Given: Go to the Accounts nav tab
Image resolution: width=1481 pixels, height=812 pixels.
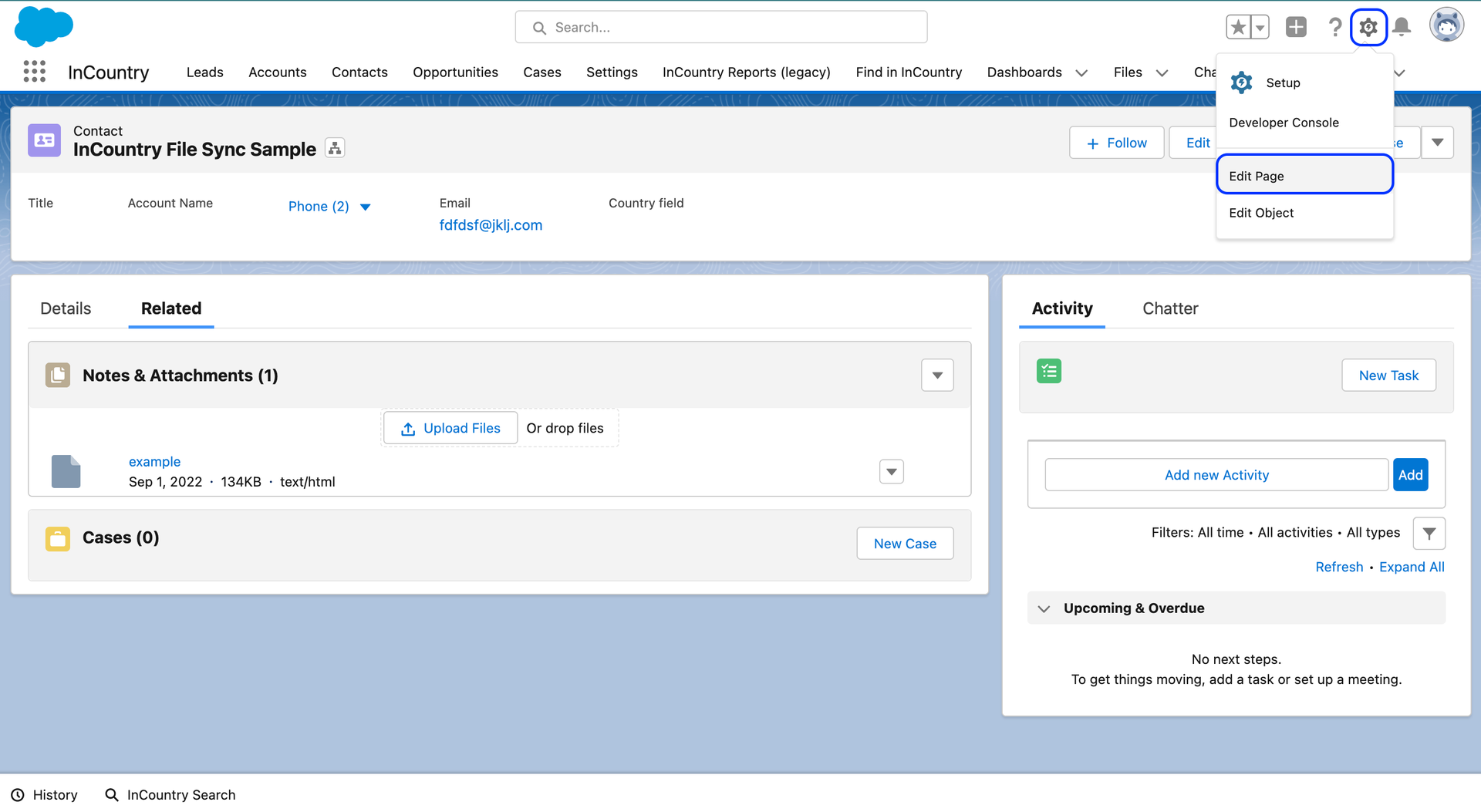Looking at the screenshot, I should click(278, 72).
